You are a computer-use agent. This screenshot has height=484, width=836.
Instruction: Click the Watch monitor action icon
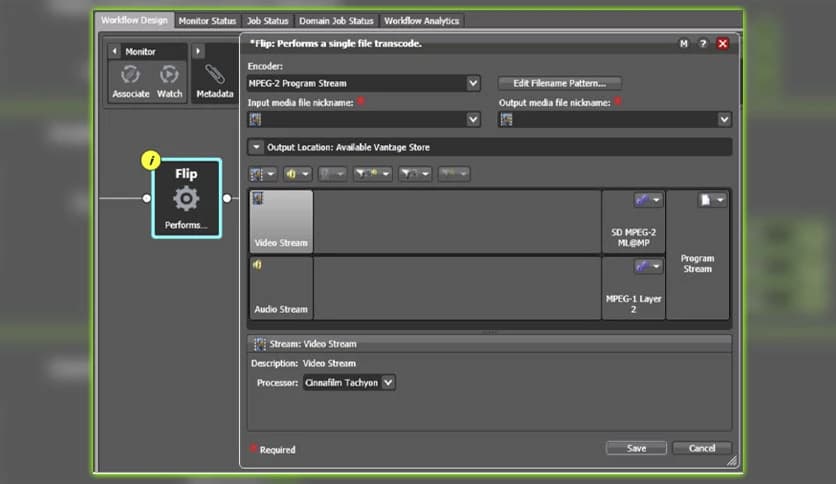(169, 75)
